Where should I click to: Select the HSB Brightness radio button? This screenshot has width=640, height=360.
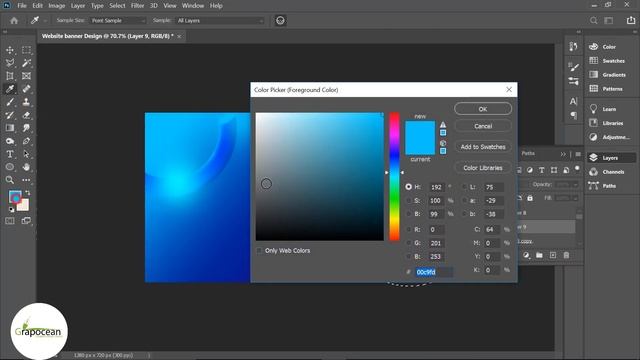coord(409,214)
